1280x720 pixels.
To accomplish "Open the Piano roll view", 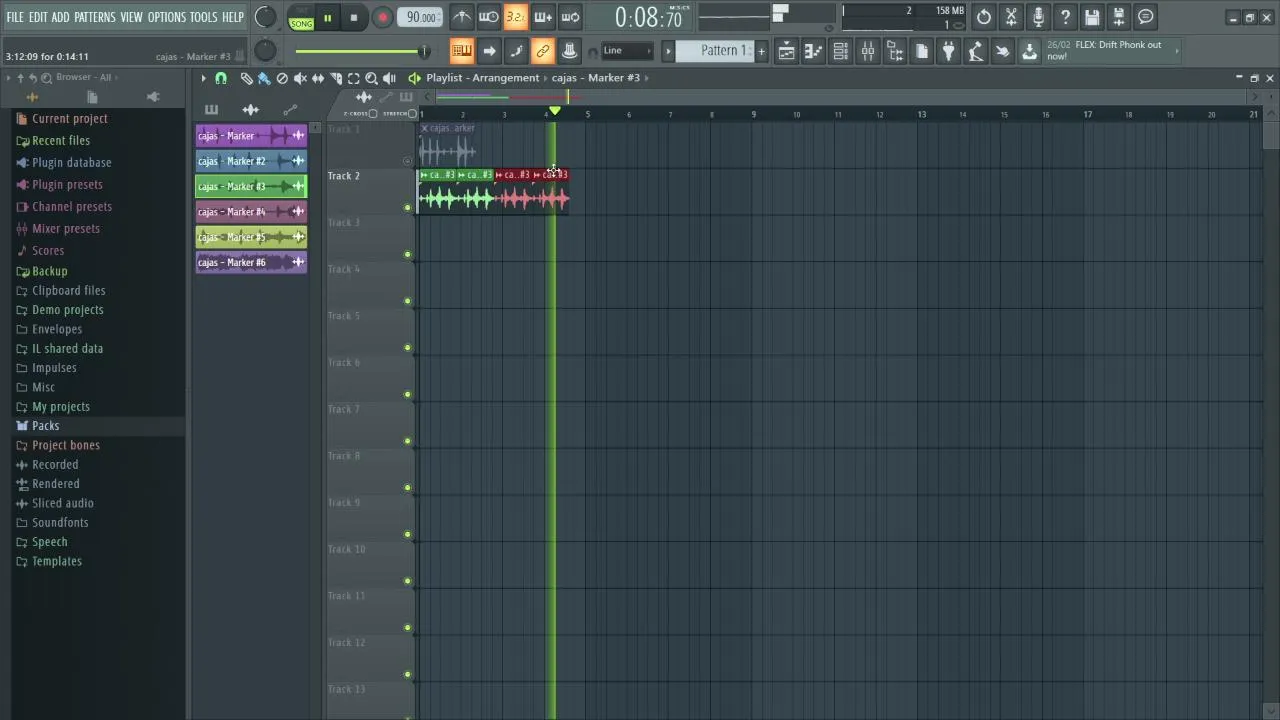I will [x=814, y=51].
